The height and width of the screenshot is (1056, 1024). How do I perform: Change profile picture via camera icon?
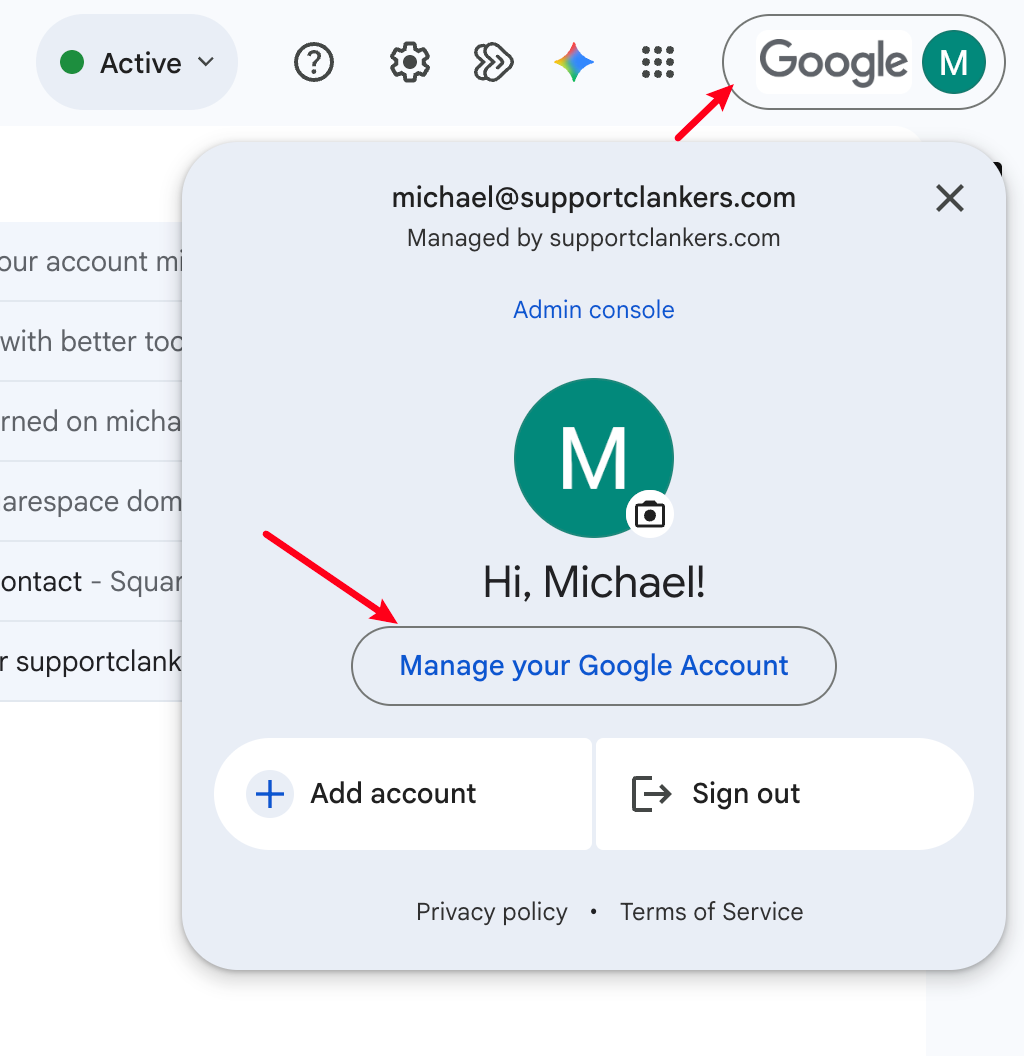[x=649, y=515]
